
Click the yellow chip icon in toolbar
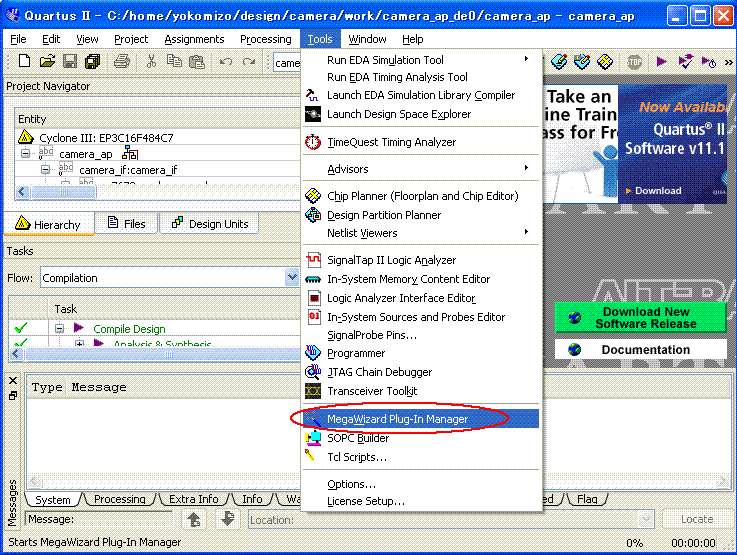605,62
